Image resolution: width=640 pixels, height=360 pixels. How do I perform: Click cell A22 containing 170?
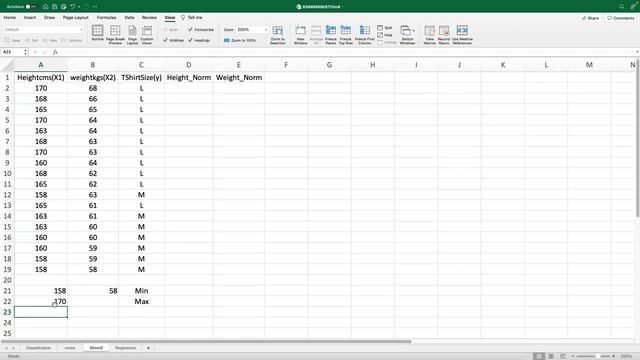click(x=41, y=301)
